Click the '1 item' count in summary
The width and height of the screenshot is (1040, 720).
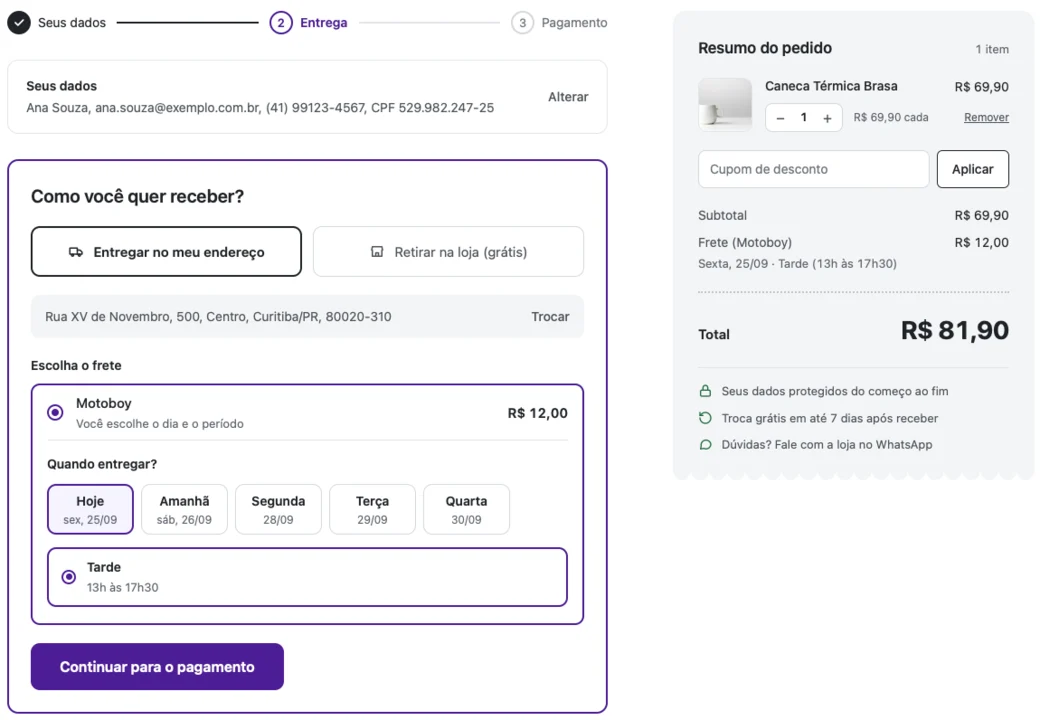tap(992, 49)
